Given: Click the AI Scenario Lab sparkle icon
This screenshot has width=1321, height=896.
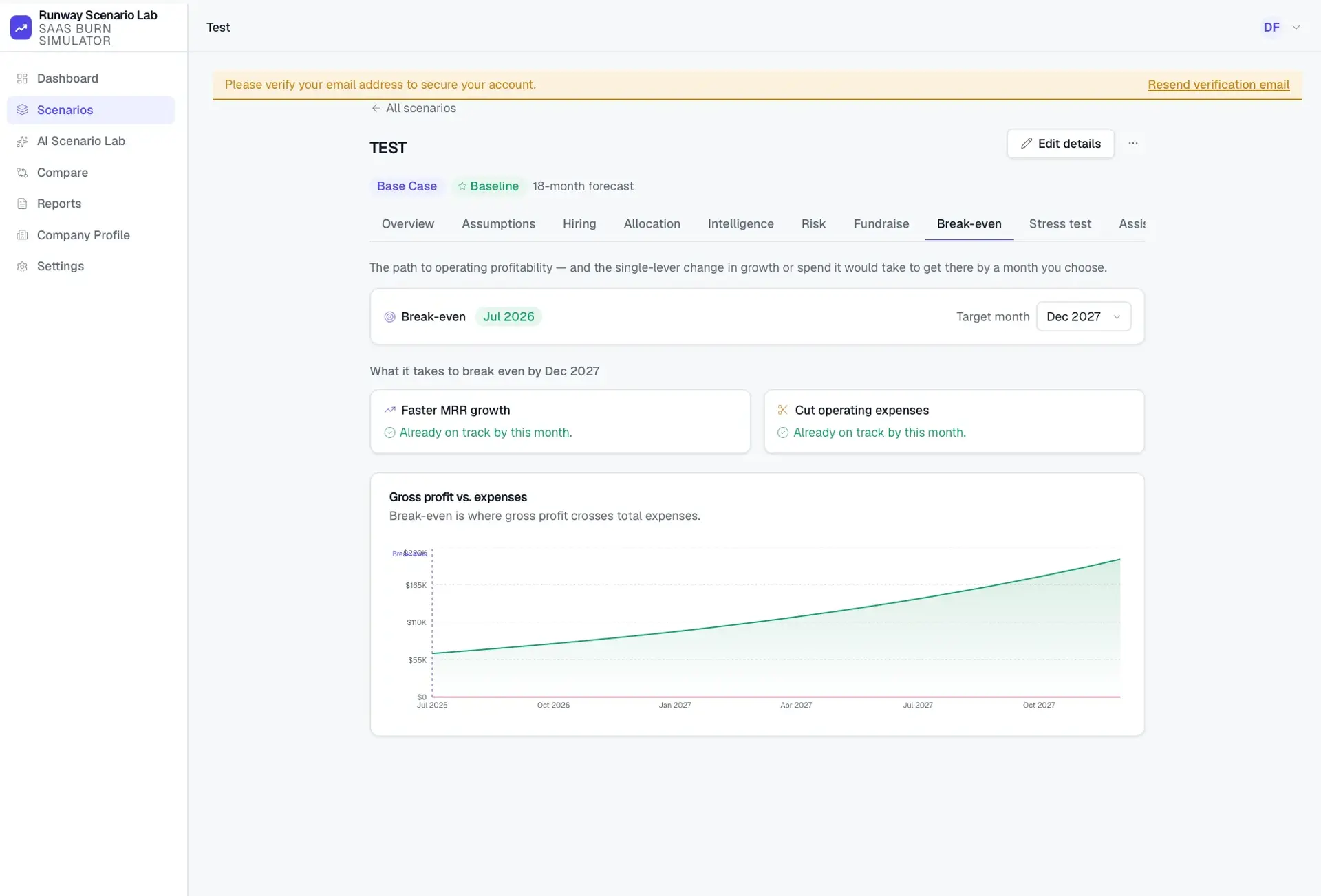Looking at the screenshot, I should pyautogui.click(x=22, y=141).
